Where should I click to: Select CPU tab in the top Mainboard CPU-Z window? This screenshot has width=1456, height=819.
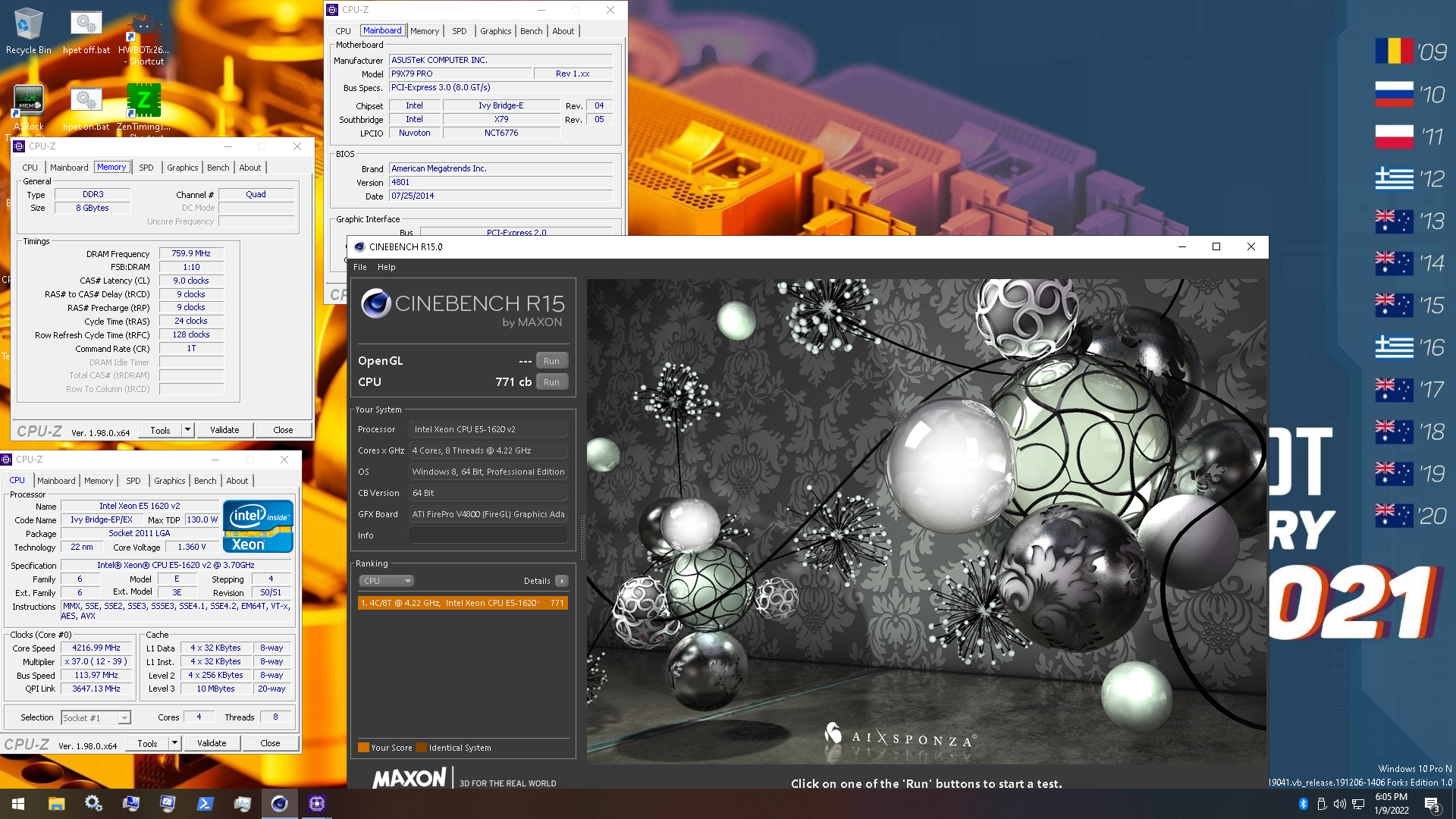343,31
